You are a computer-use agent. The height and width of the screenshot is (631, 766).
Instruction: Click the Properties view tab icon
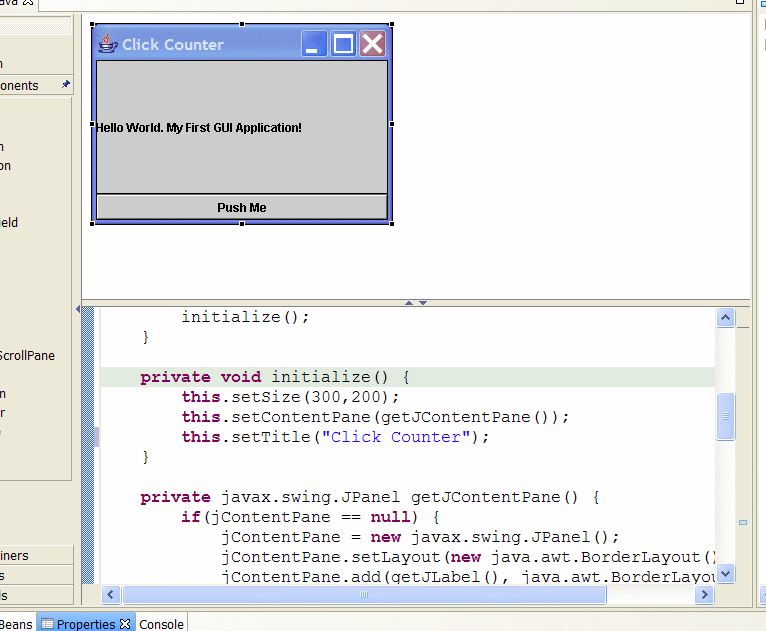pos(47,624)
